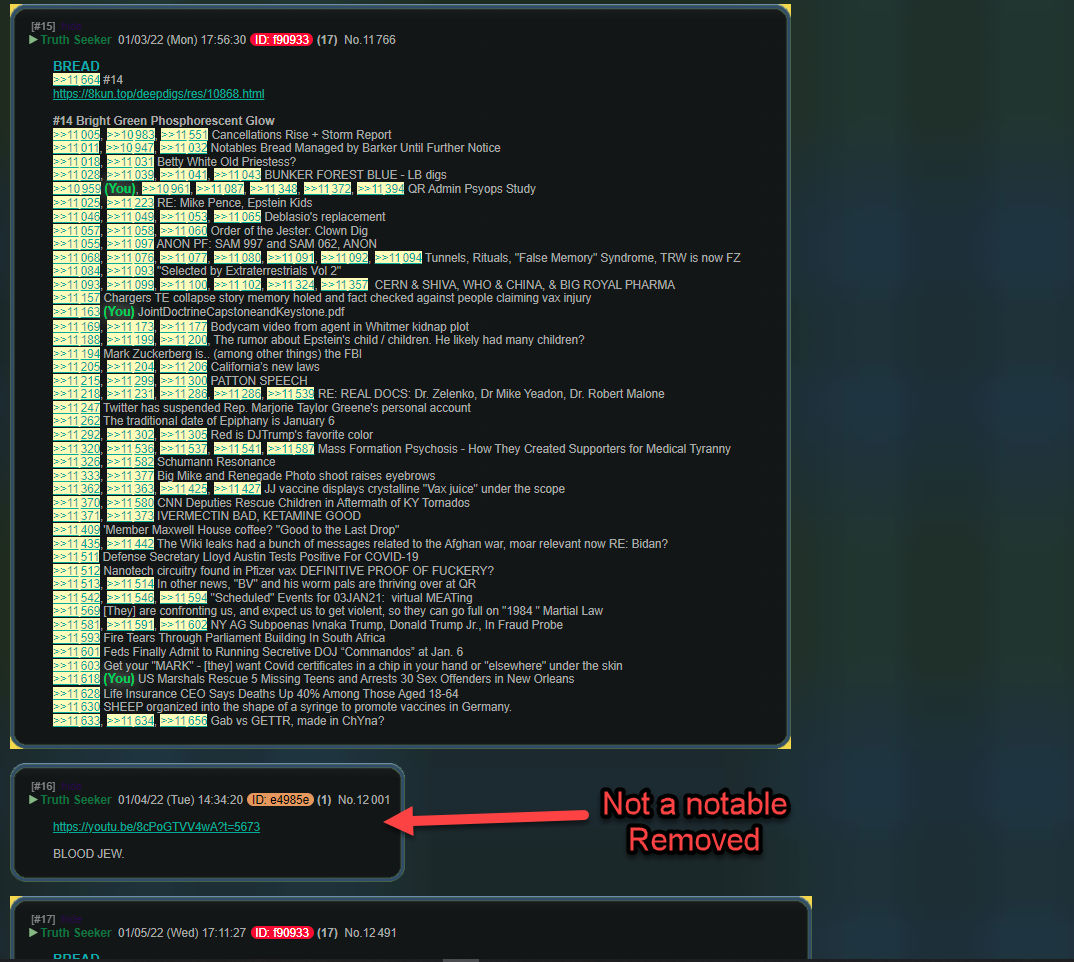Open the 8kun.top deepdigs thread link
Screen dimensions: 1074x962
(158, 94)
